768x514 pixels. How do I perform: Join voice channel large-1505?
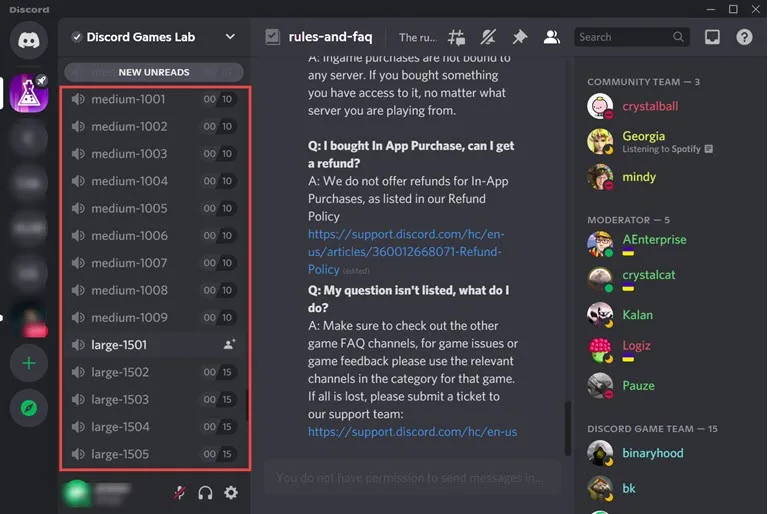[x=154, y=454]
